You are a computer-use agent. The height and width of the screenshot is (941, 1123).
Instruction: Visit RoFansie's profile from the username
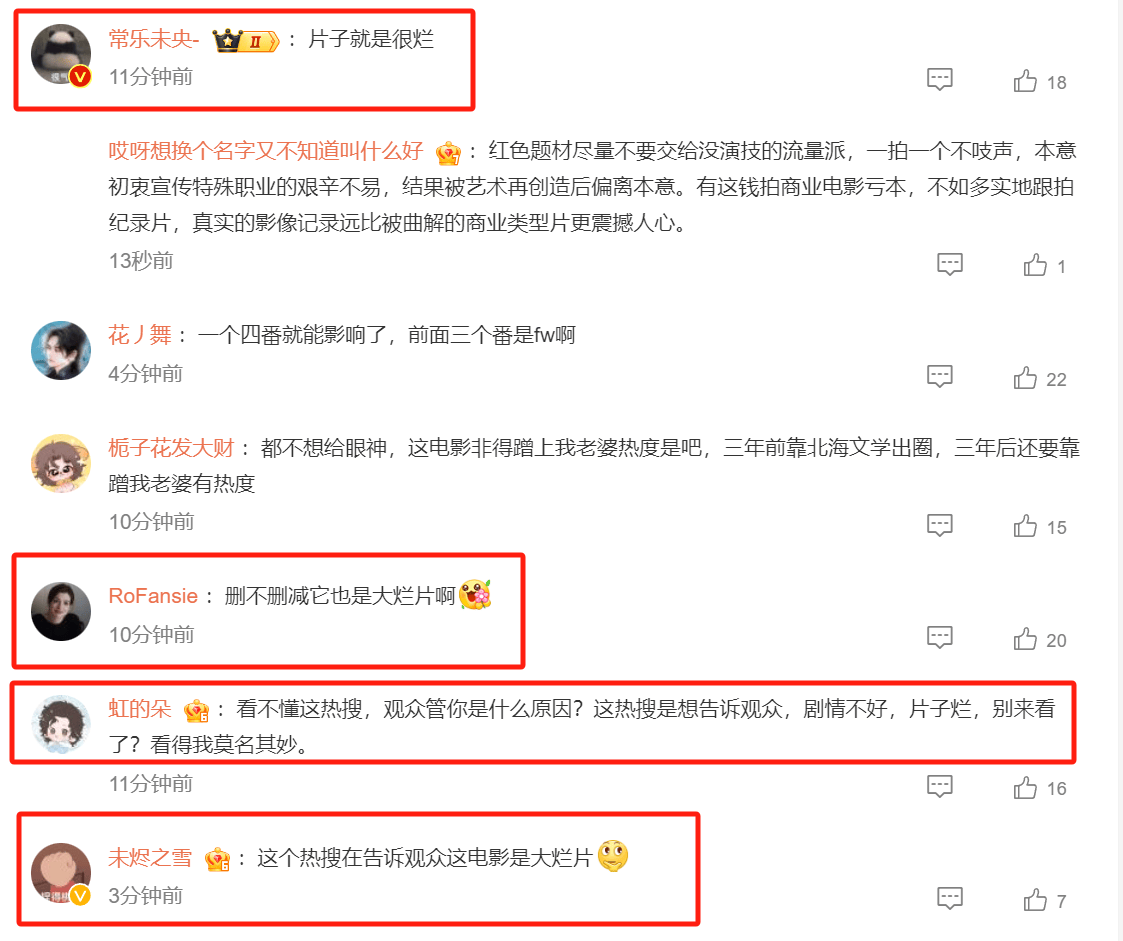pos(153,596)
